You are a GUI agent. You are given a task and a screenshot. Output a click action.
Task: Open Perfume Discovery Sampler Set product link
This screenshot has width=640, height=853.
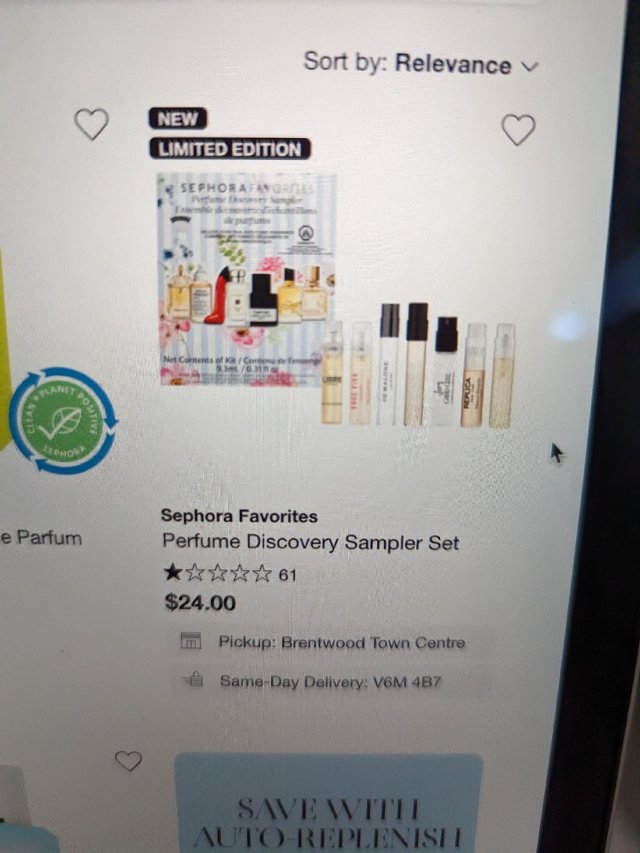pyautogui.click(x=311, y=542)
